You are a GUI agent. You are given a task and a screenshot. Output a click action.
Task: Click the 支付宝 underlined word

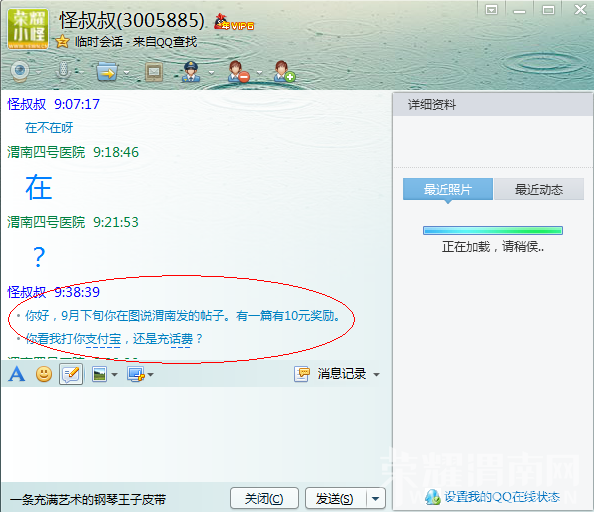103,339
